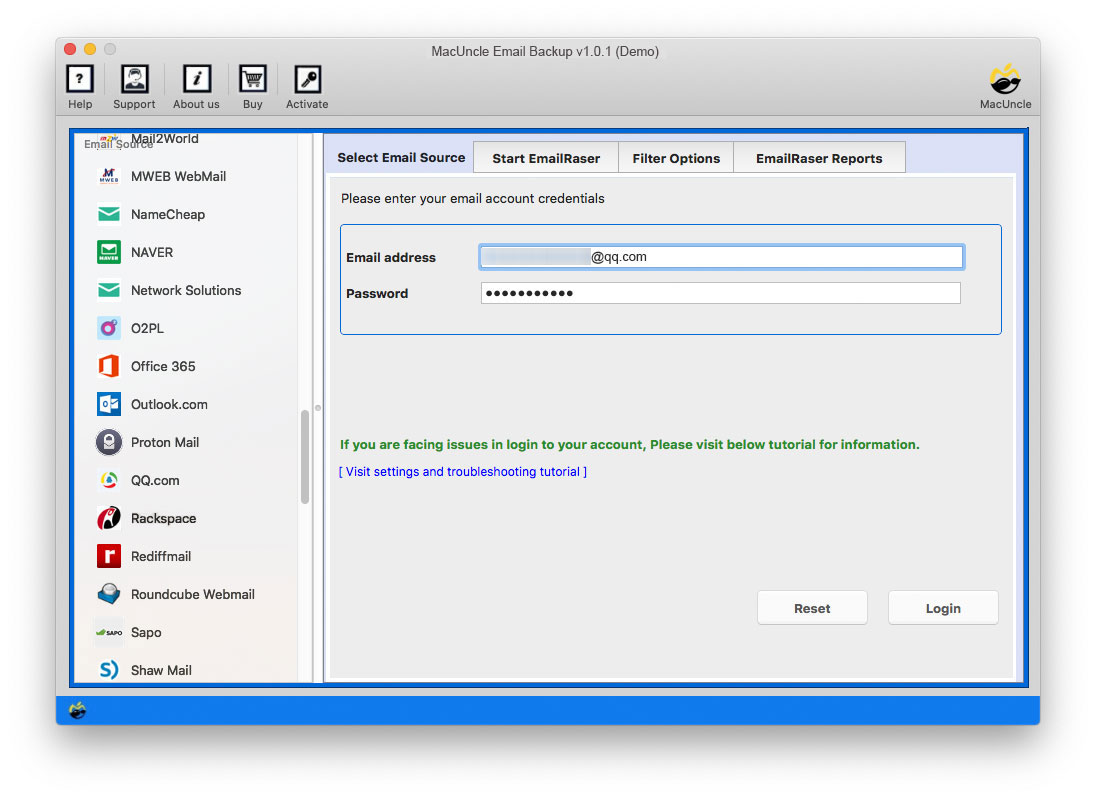The image size is (1096, 799).
Task: Open the settings and troubleshooting tutorial link
Action: [463, 471]
